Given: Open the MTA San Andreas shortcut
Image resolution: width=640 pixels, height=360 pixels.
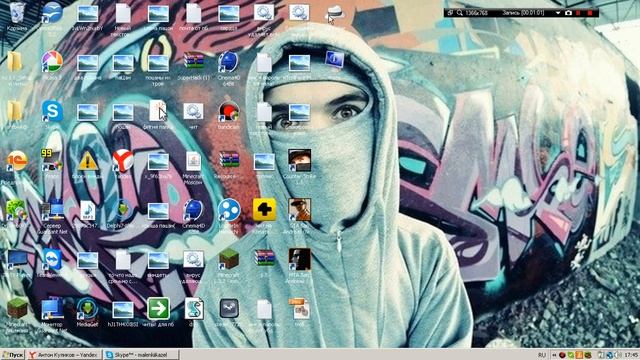Looking at the screenshot, I should tap(299, 259).
